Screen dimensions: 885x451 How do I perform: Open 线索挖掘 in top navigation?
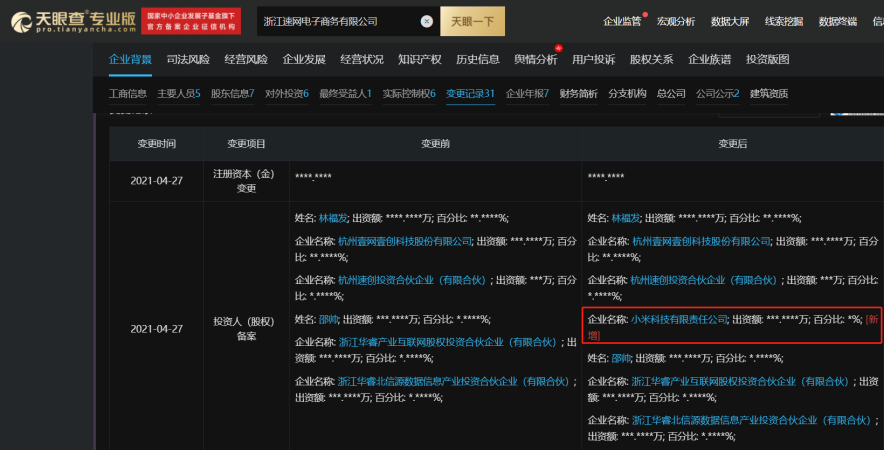[x=784, y=21]
